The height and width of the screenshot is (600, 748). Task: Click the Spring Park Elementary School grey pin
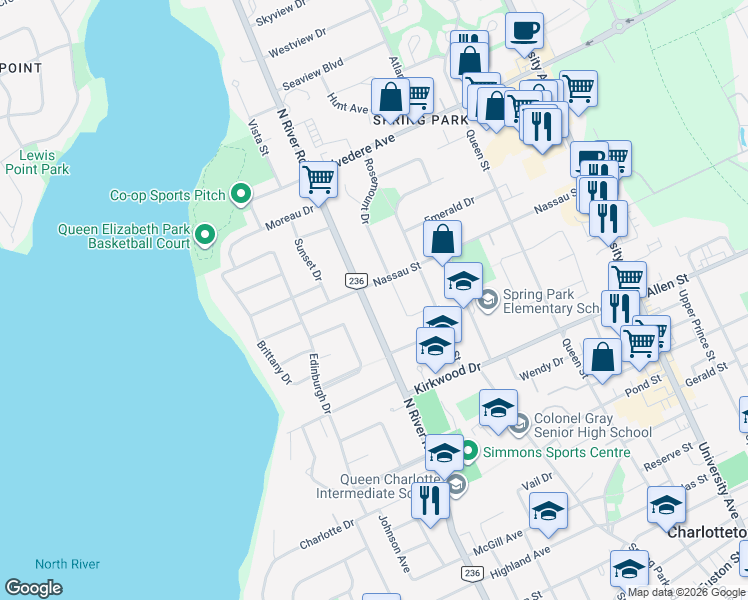click(x=488, y=301)
